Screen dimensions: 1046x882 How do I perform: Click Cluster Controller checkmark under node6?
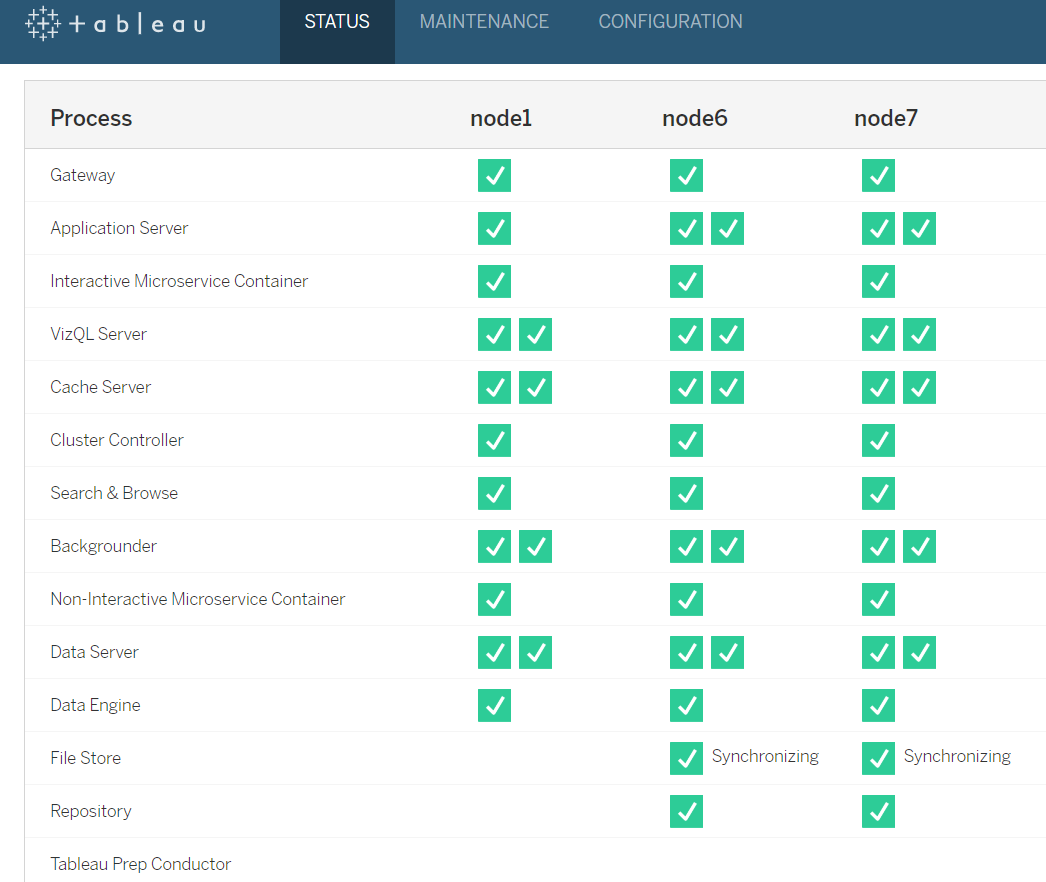[686, 440]
